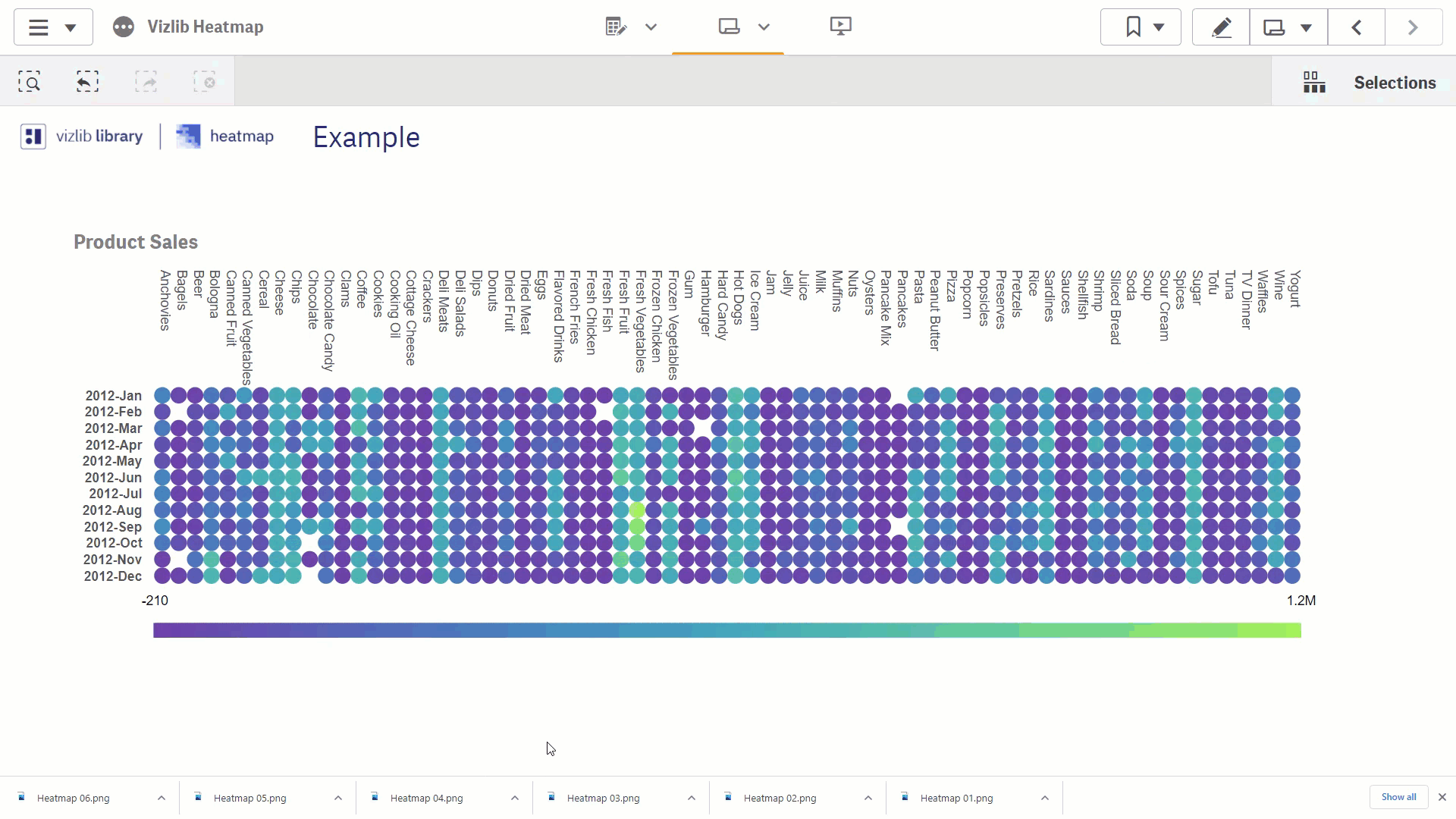Open the analysis sheet tab
Viewport: 1456px width, 819px height.
point(729,27)
